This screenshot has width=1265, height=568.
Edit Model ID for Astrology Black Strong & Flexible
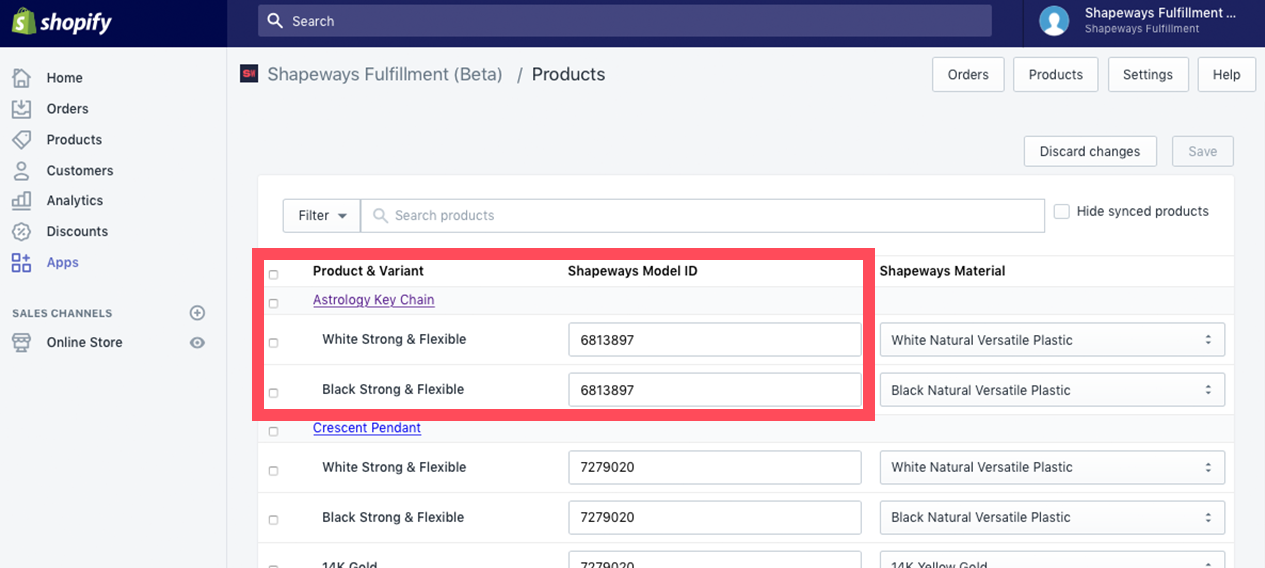click(x=715, y=390)
